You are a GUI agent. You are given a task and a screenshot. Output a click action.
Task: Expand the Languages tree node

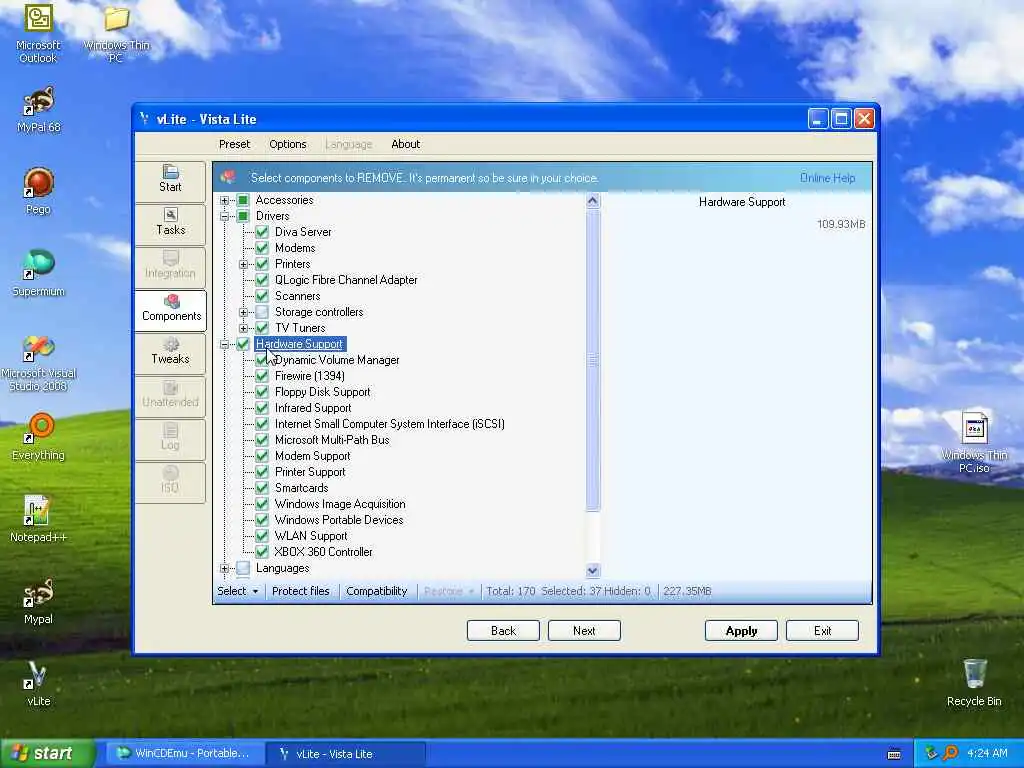pyautogui.click(x=224, y=568)
